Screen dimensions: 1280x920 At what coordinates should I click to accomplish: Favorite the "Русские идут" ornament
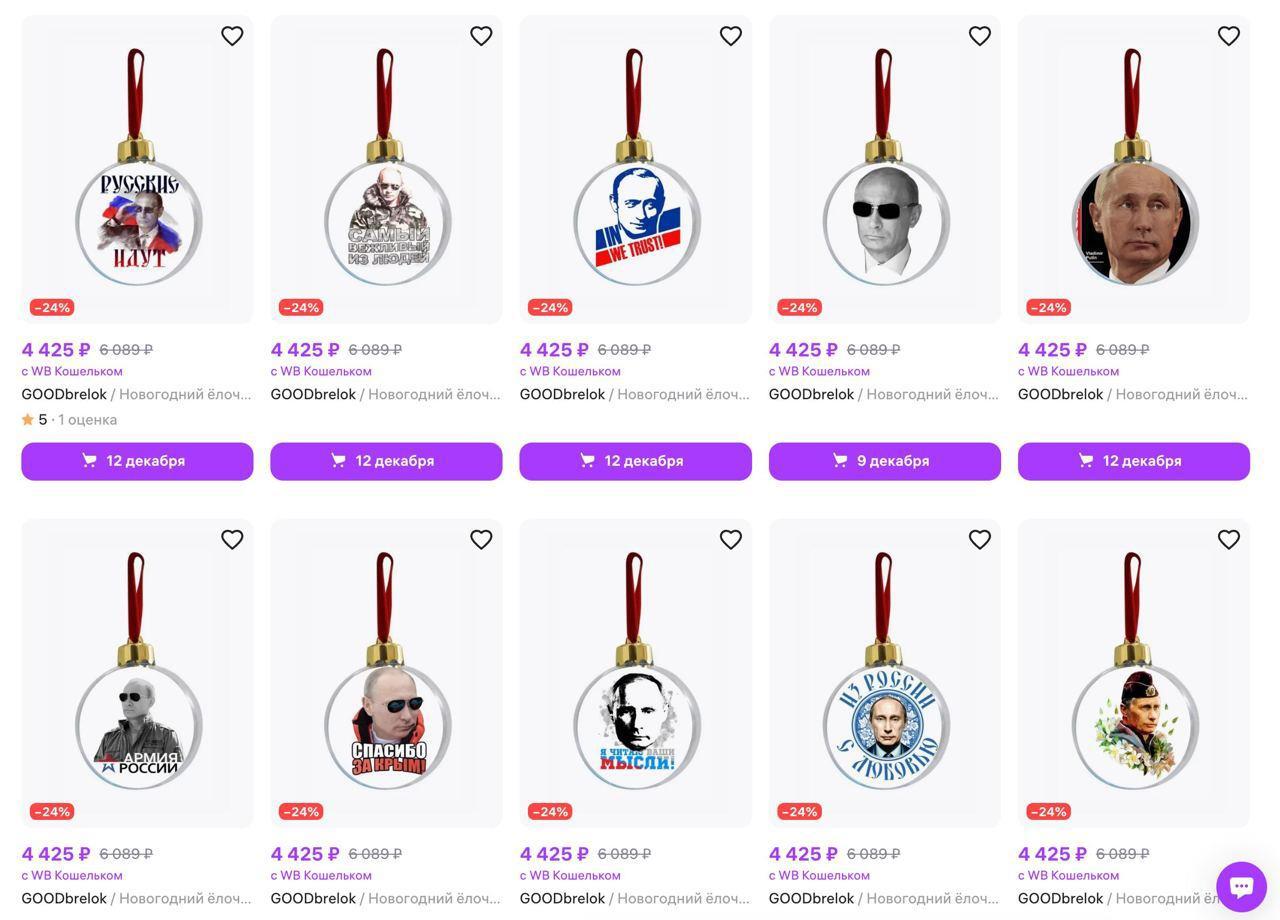pyautogui.click(x=232, y=36)
